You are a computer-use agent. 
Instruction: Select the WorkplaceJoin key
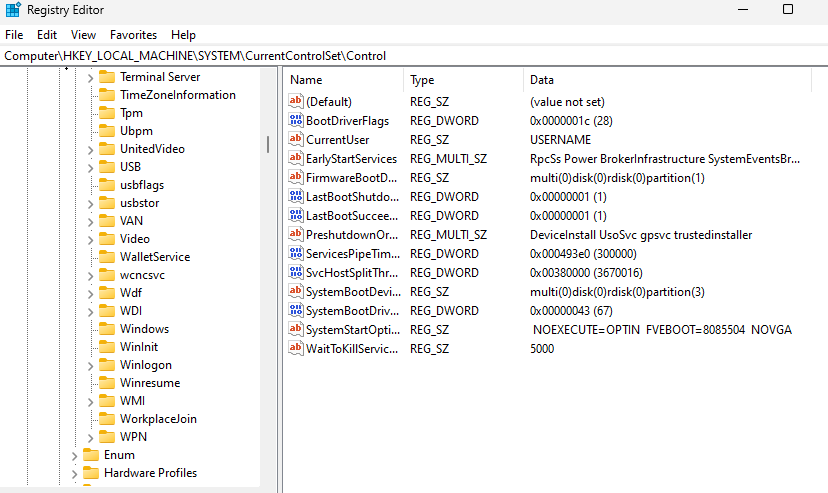coord(158,419)
